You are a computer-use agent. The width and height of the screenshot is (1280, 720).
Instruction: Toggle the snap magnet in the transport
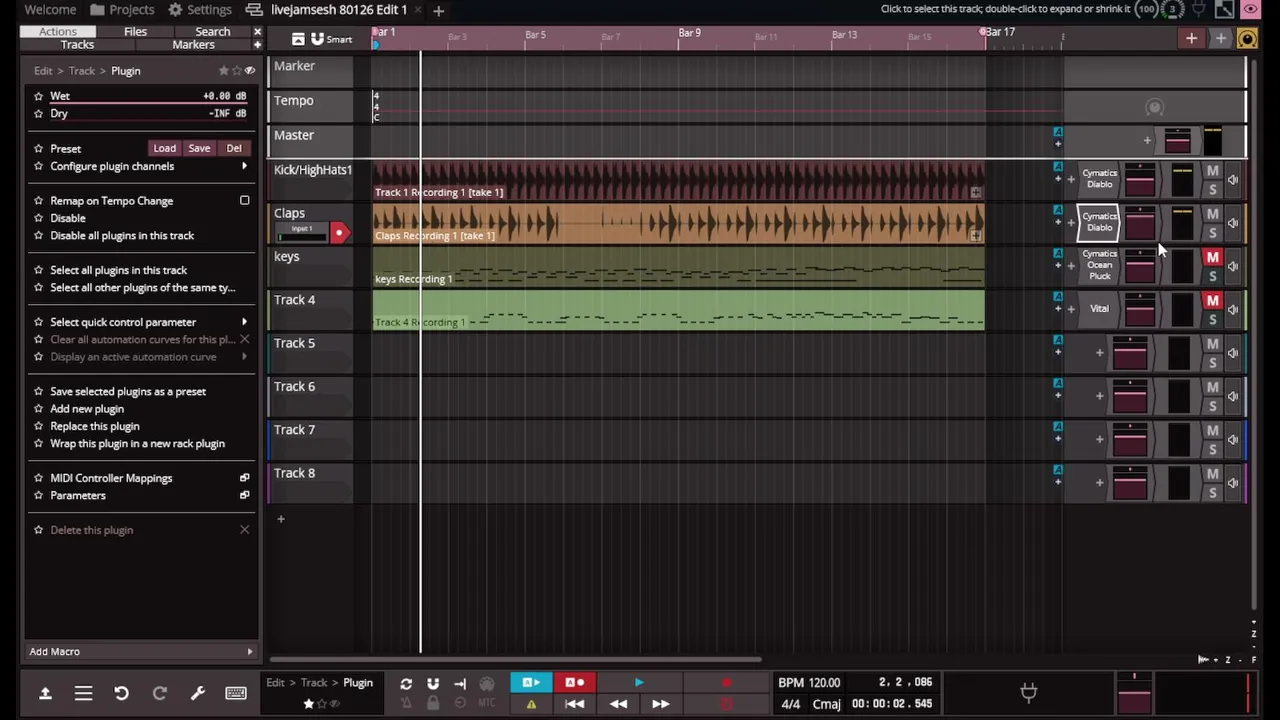(x=433, y=684)
